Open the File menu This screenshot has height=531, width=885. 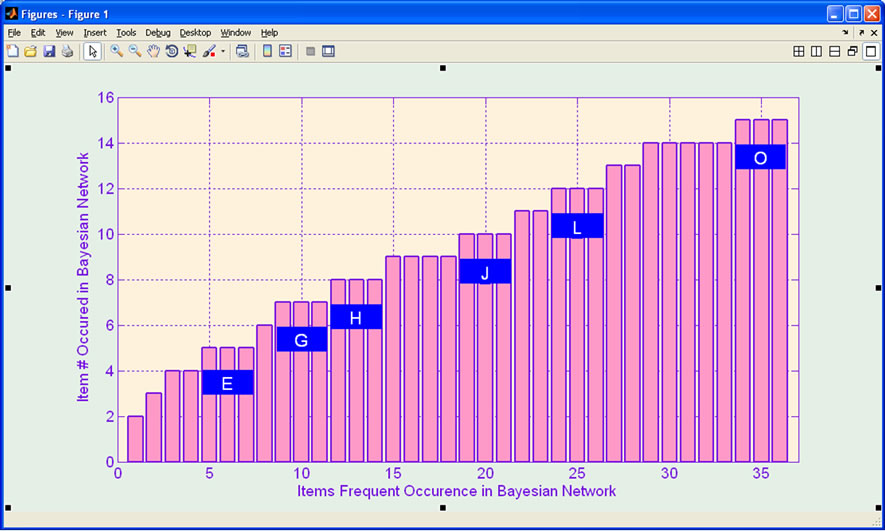14,33
